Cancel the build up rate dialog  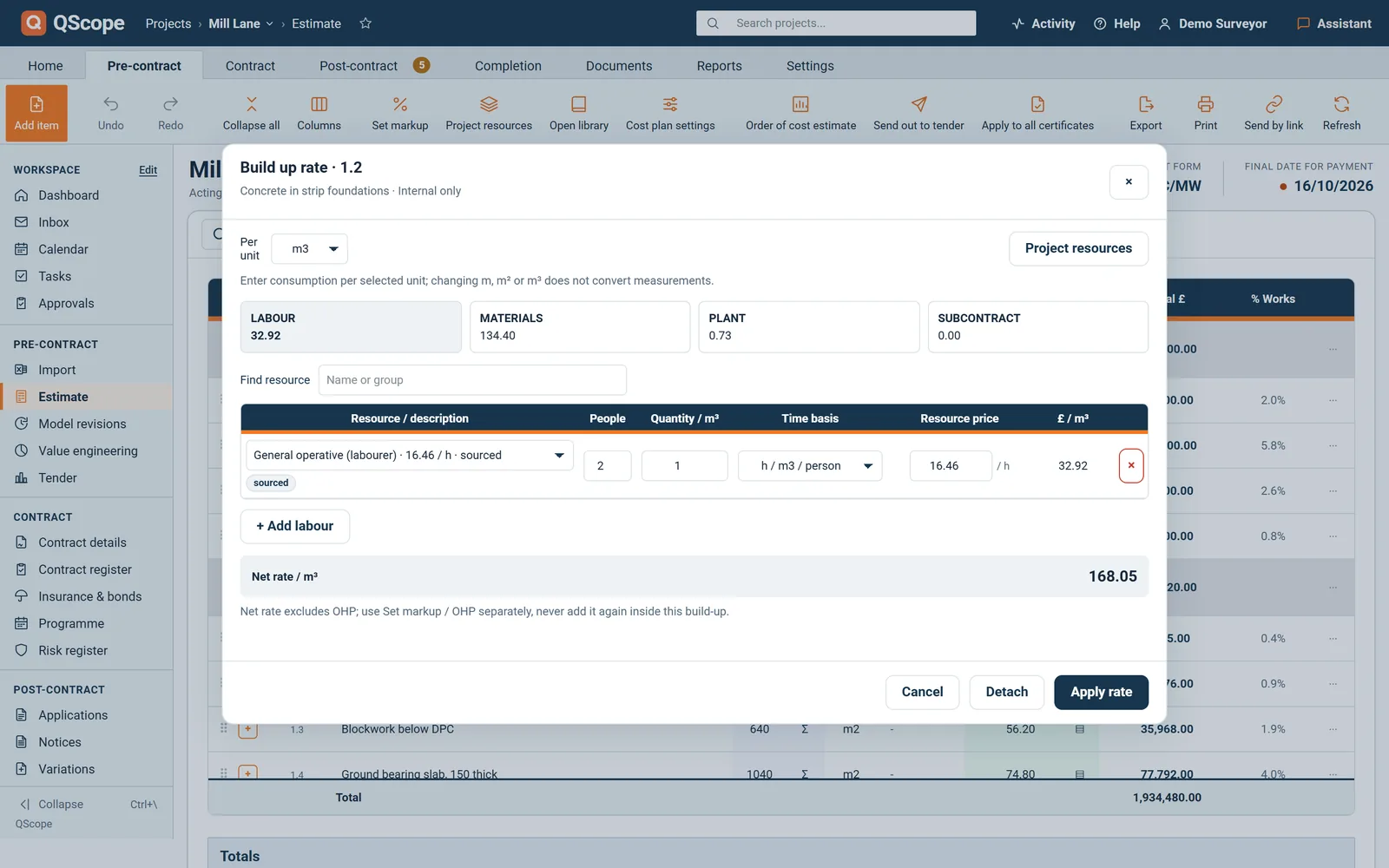(922, 693)
